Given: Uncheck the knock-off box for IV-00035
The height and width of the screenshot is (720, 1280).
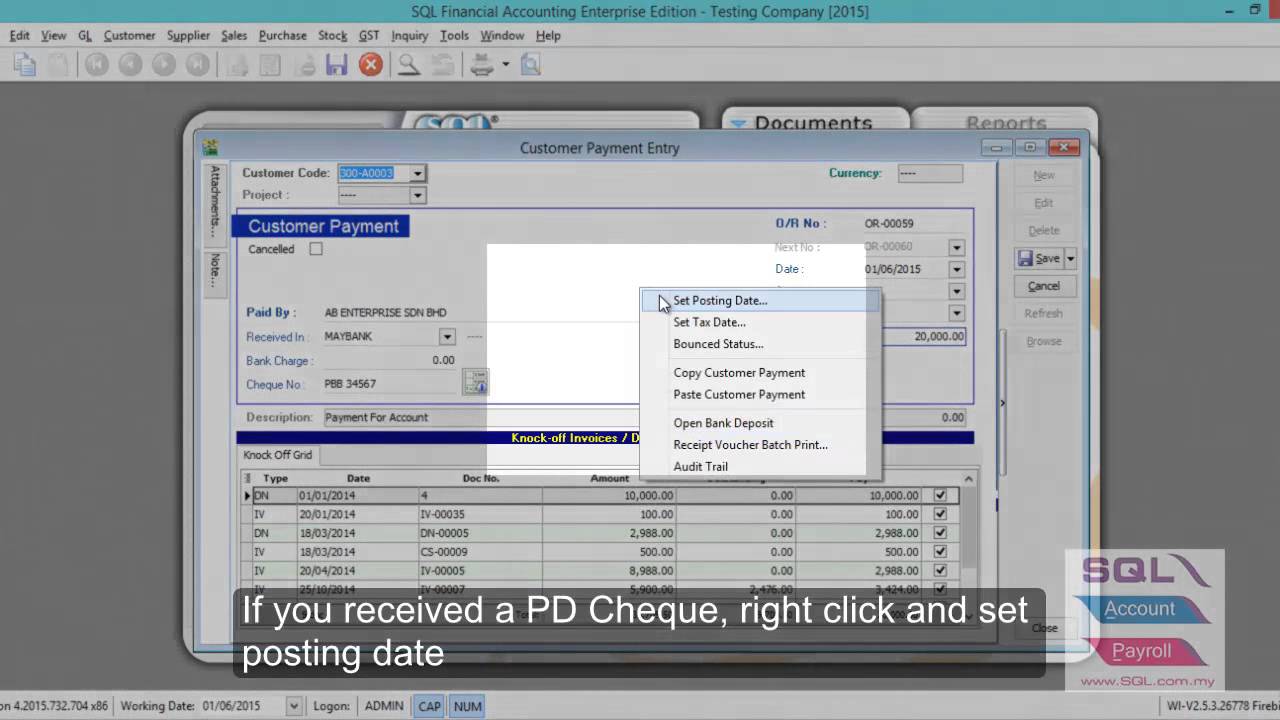Looking at the screenshot, I should click(x=940, y=514).
